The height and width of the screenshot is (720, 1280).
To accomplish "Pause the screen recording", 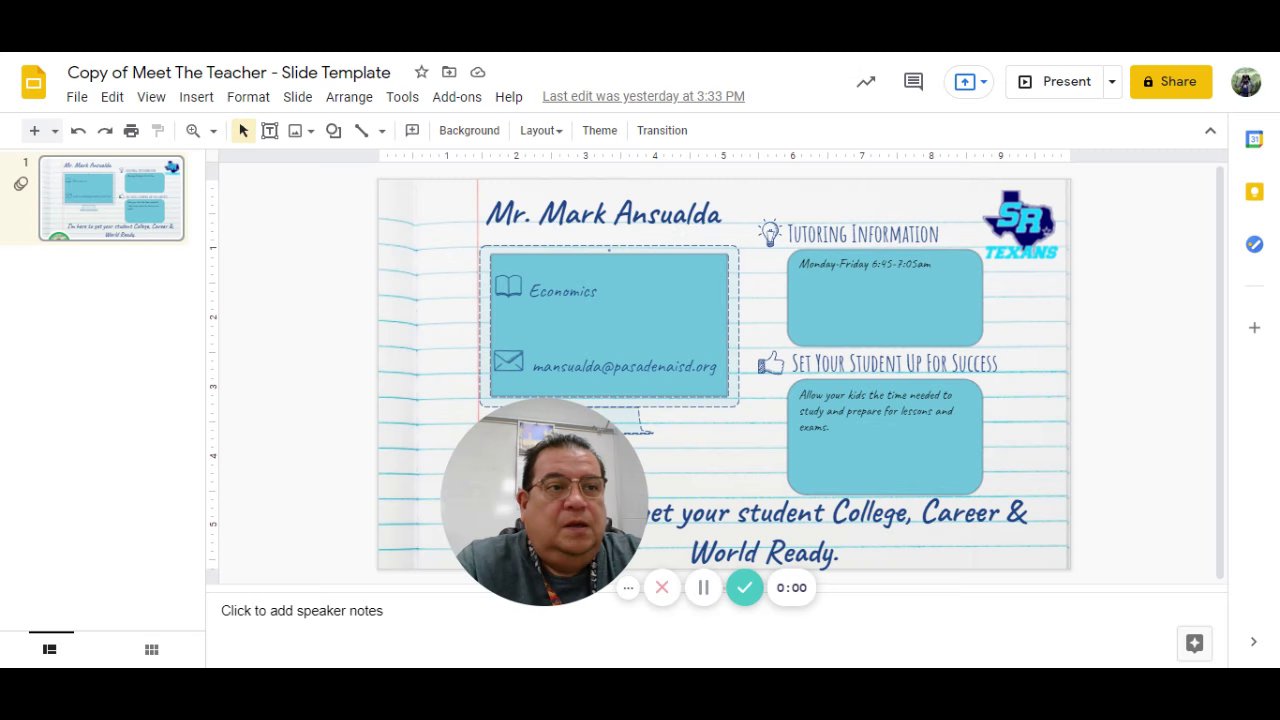I will point(703,588).
